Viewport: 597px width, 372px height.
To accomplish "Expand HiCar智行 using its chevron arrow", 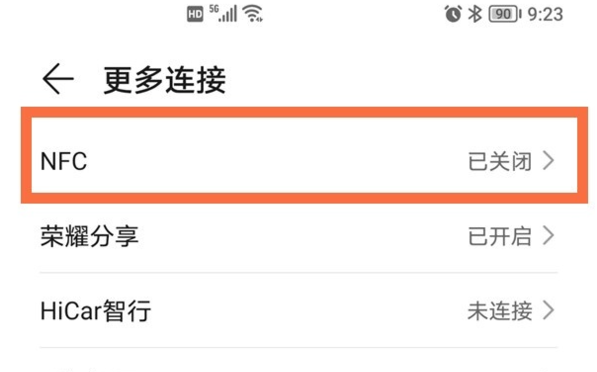I will 549,310.
